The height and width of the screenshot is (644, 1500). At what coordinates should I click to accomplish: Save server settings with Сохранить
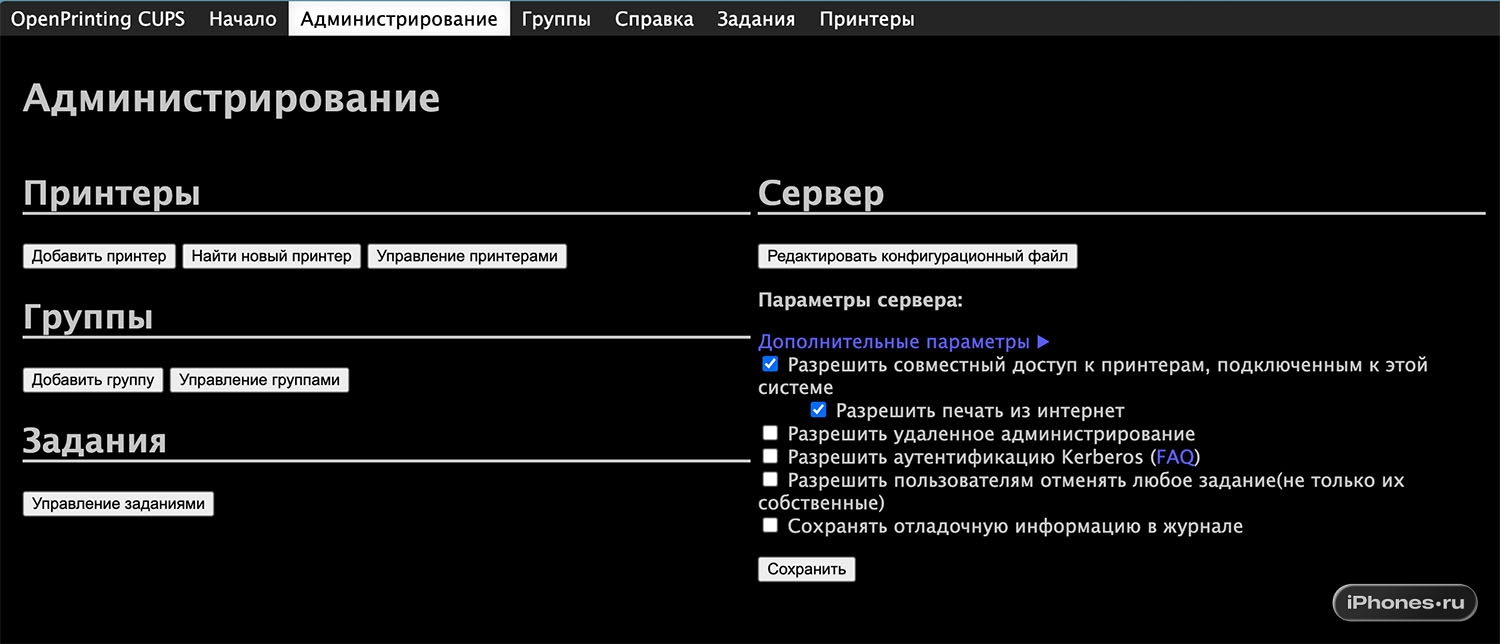click(807, 569)
